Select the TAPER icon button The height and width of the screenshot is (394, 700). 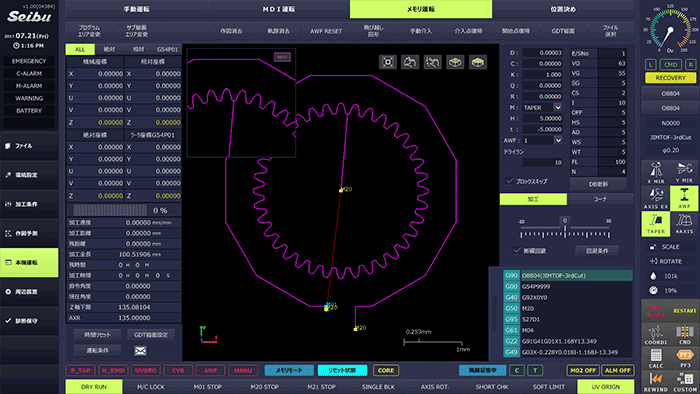(x=655, y=224)
